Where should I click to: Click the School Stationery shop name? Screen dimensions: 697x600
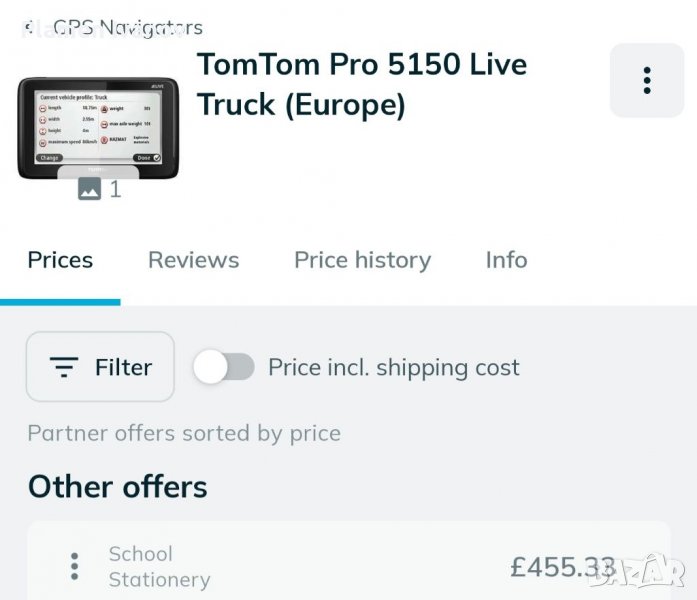[159, 567]
